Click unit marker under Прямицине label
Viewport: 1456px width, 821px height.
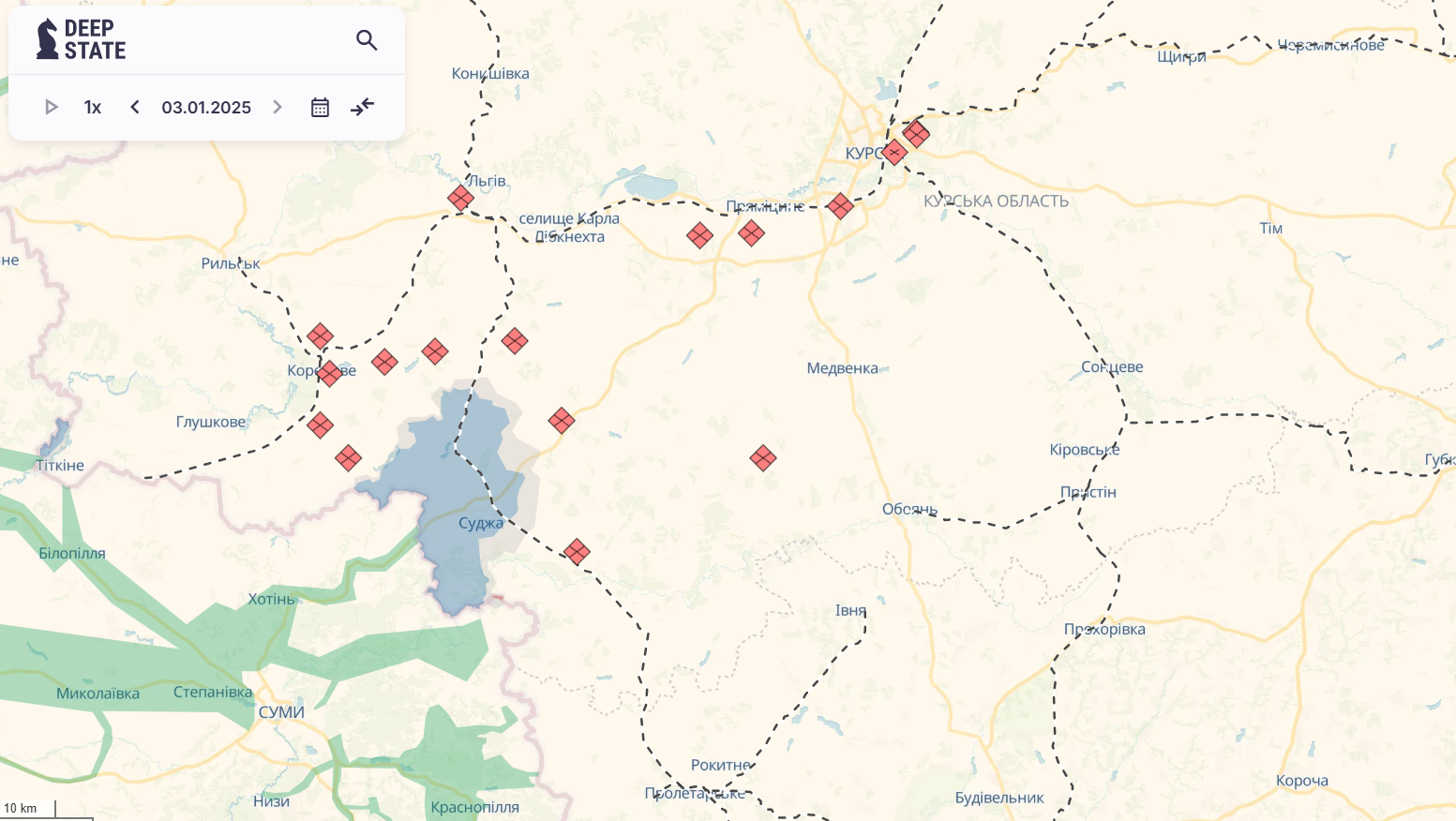[751, 232]
